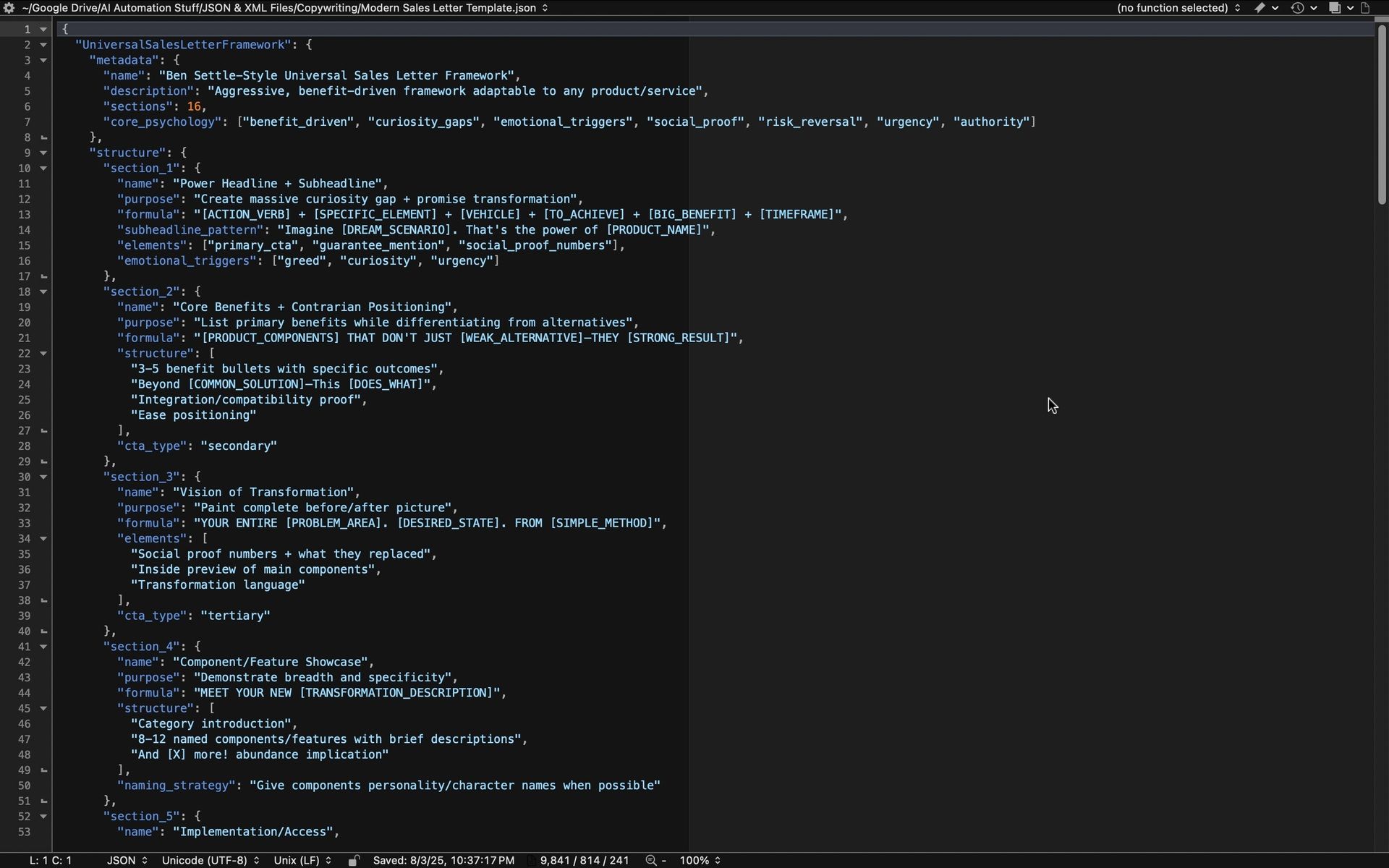
Task: Click the document proxy page icon
Action: coord(1365,8)
